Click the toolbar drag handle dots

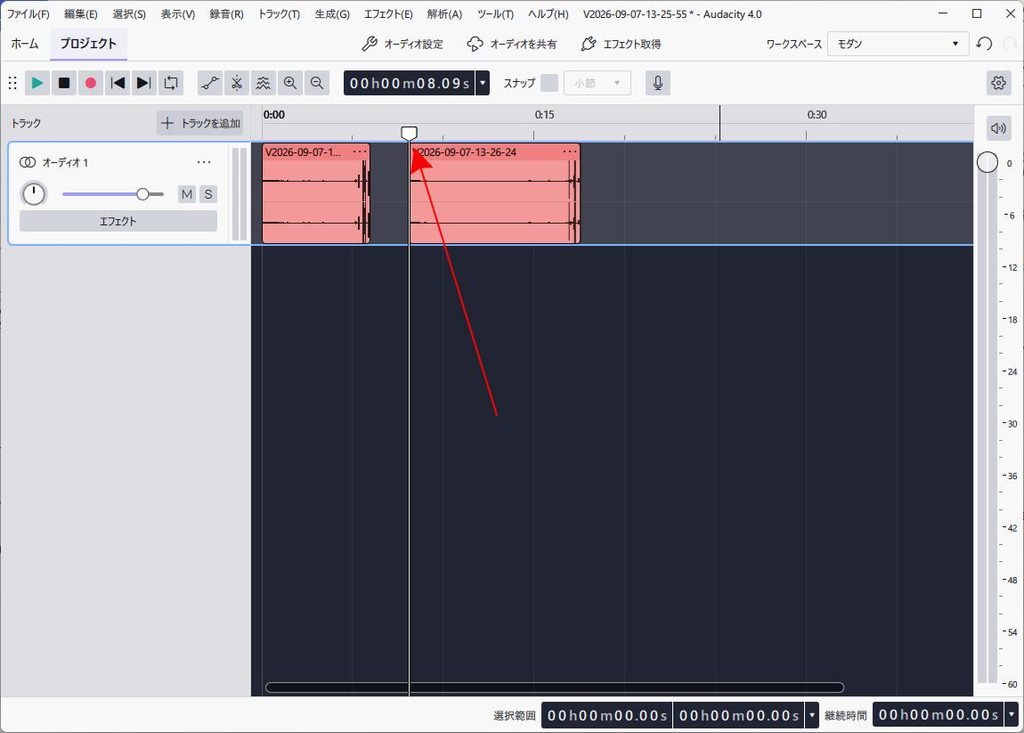[12, 83]
